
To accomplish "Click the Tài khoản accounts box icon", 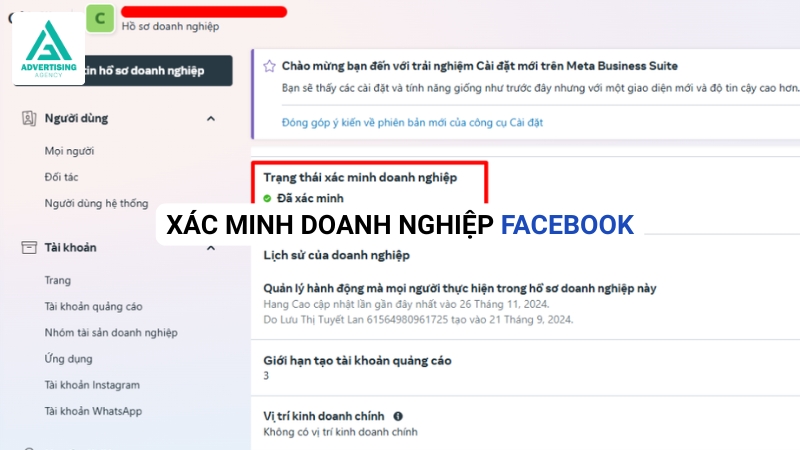I will point(29,247).
